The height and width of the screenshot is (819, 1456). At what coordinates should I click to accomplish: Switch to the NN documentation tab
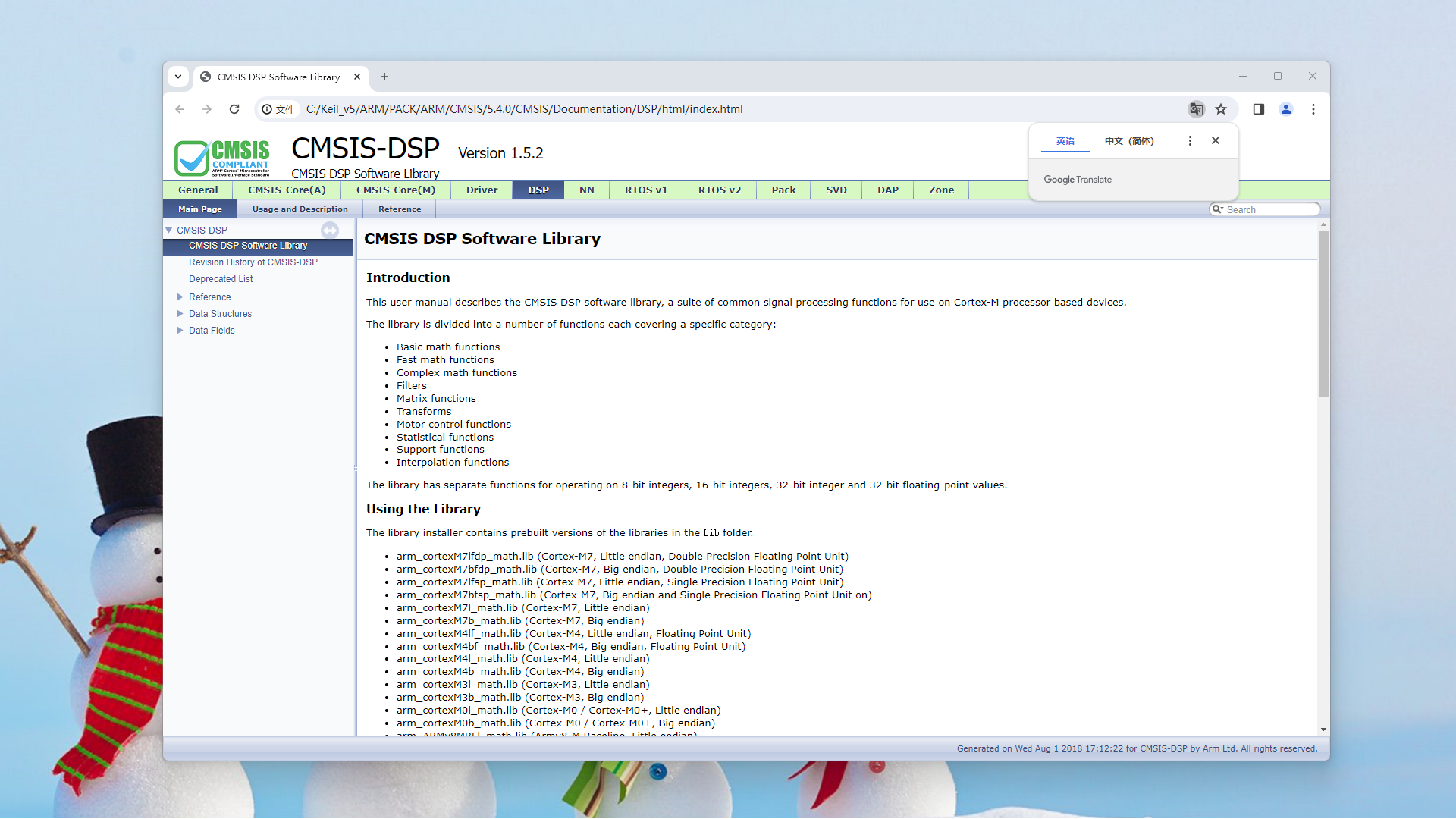tap(586, 190)
